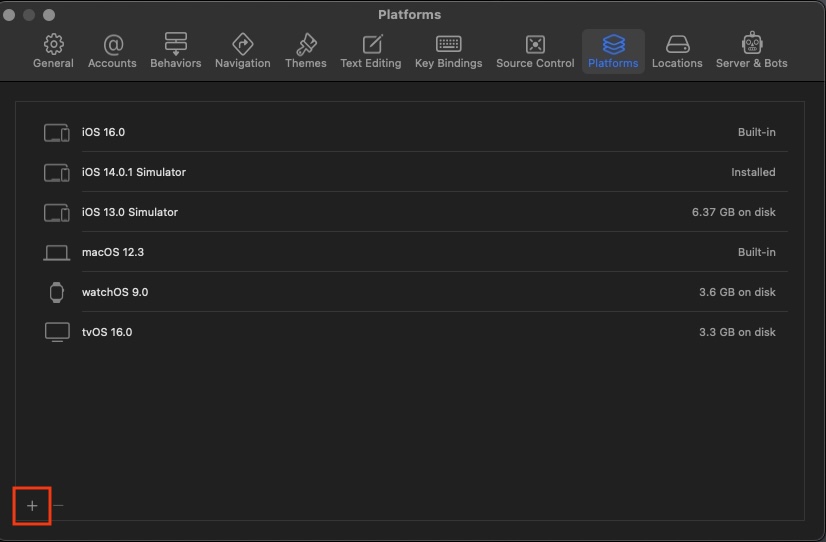This screenshot has width=826, height=542.
Task: Click the minus button to remove platform
Action: click(x=58, y=506)
